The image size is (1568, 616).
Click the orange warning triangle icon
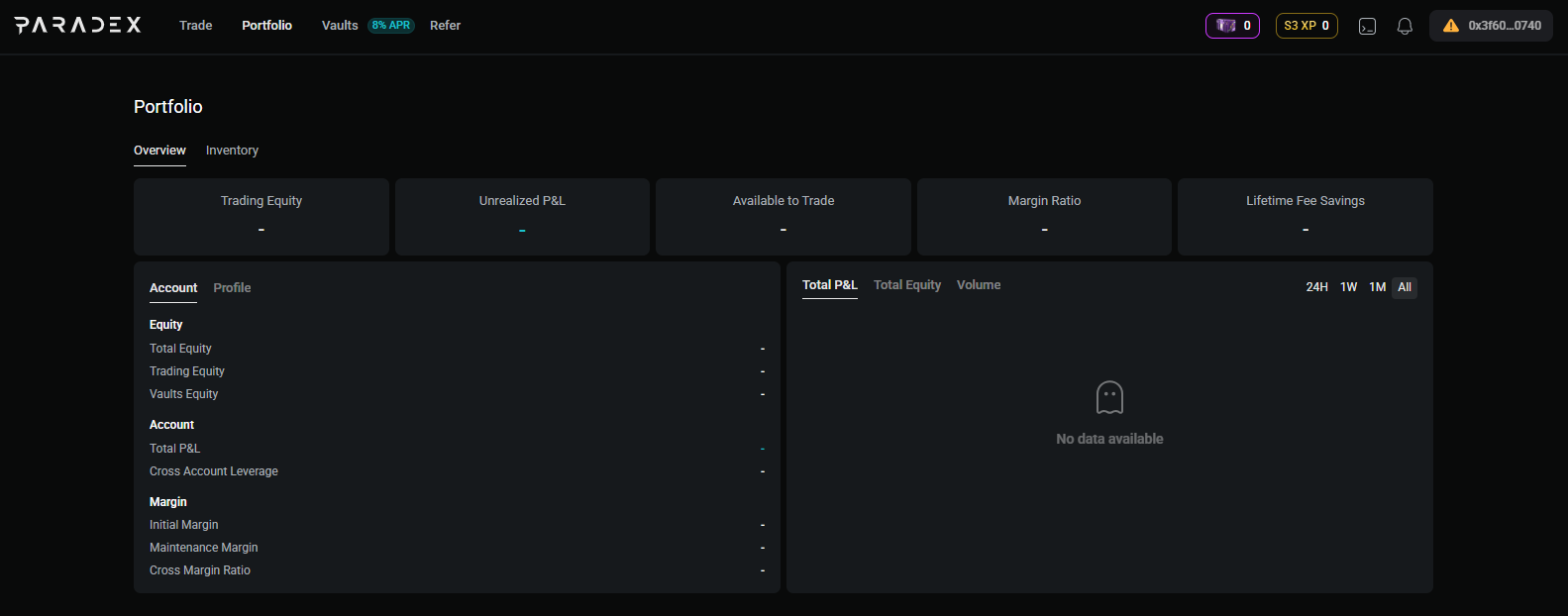(1450, 26)
